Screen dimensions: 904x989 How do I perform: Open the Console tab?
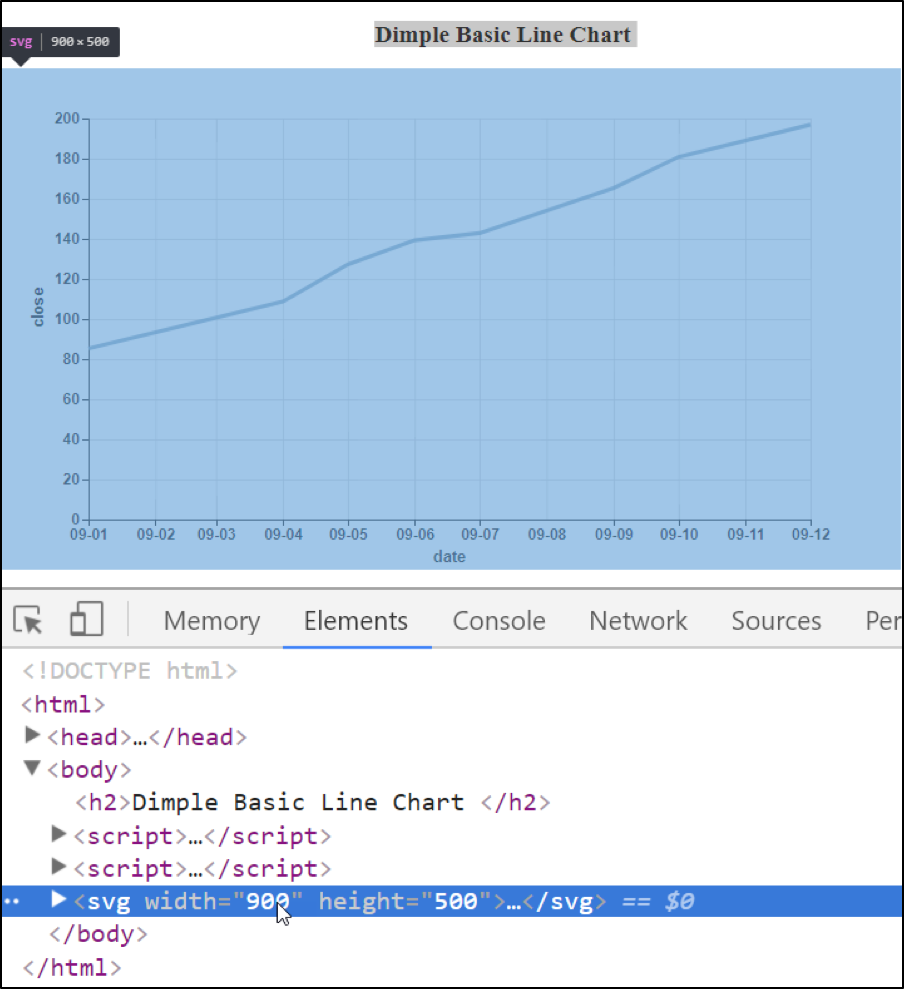point(499,621)
